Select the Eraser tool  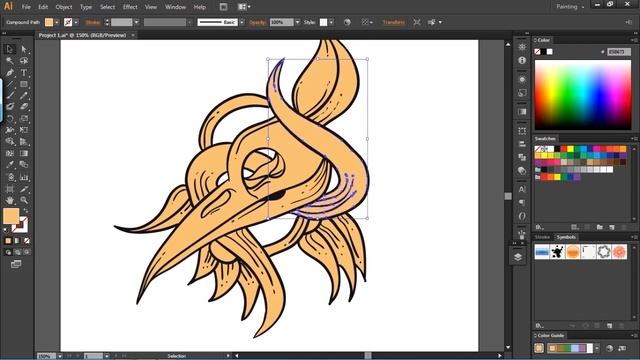point(24,107)
